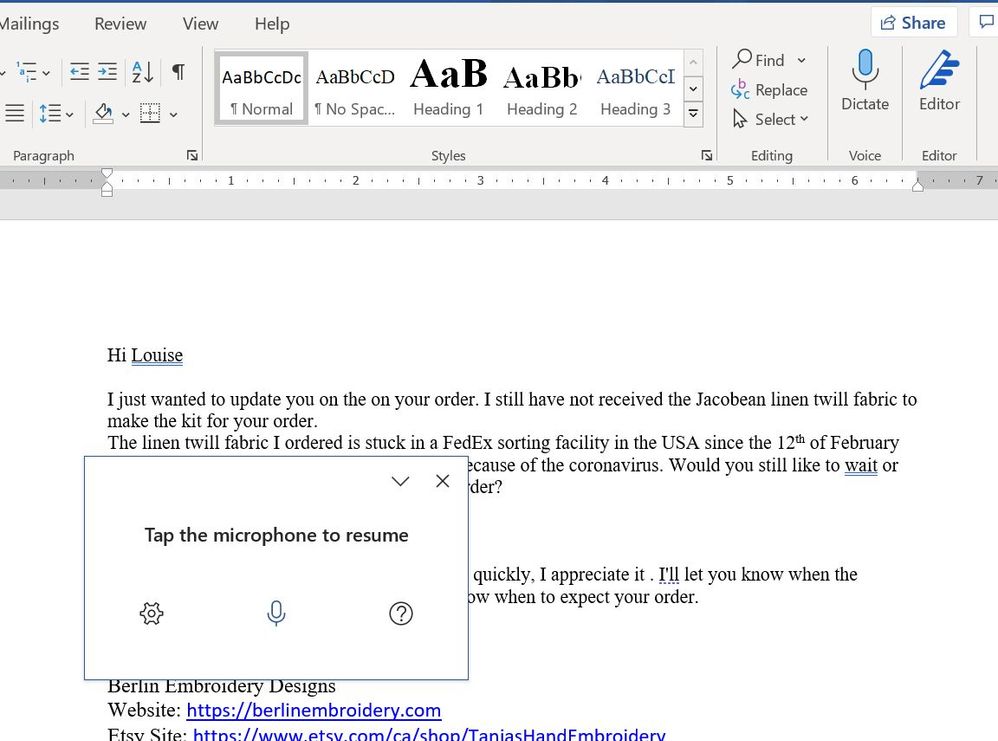Click the word I'll in the letter
The image size is (998, 741).
[669, 574]
